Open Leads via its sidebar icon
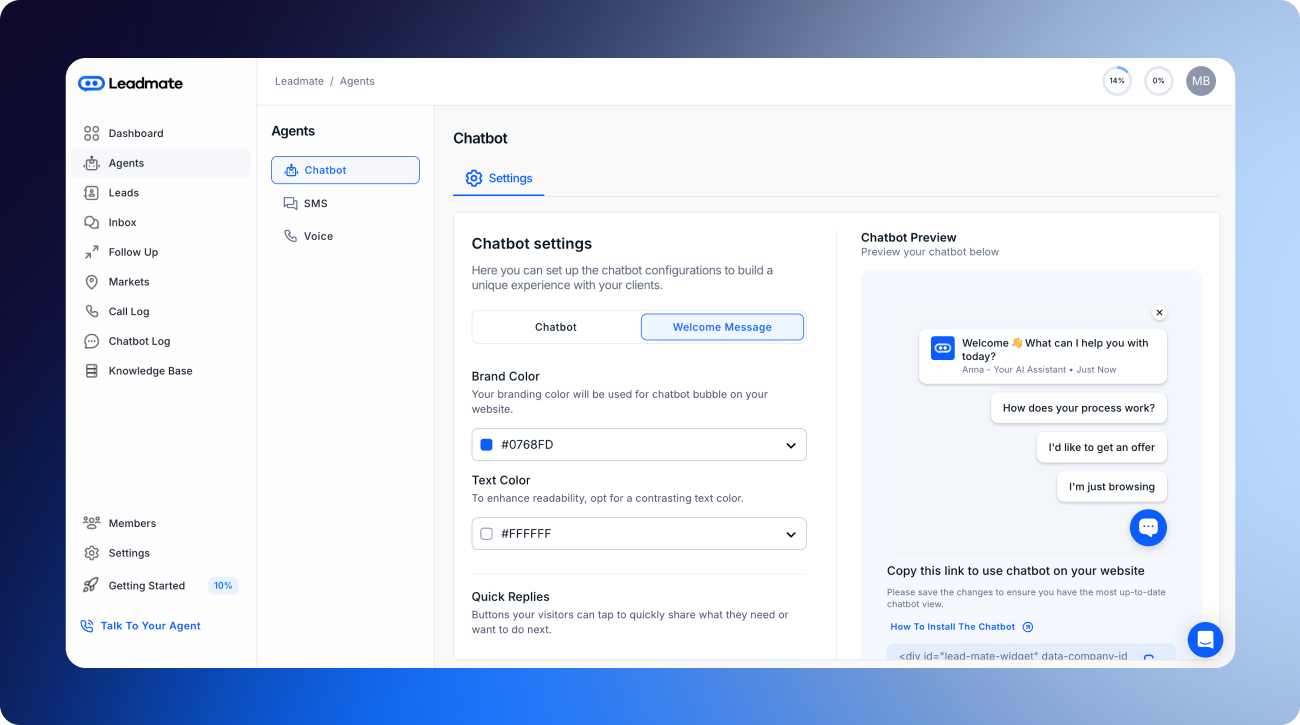The width and height of the screenshot is (1300, 725). point(92,193)
